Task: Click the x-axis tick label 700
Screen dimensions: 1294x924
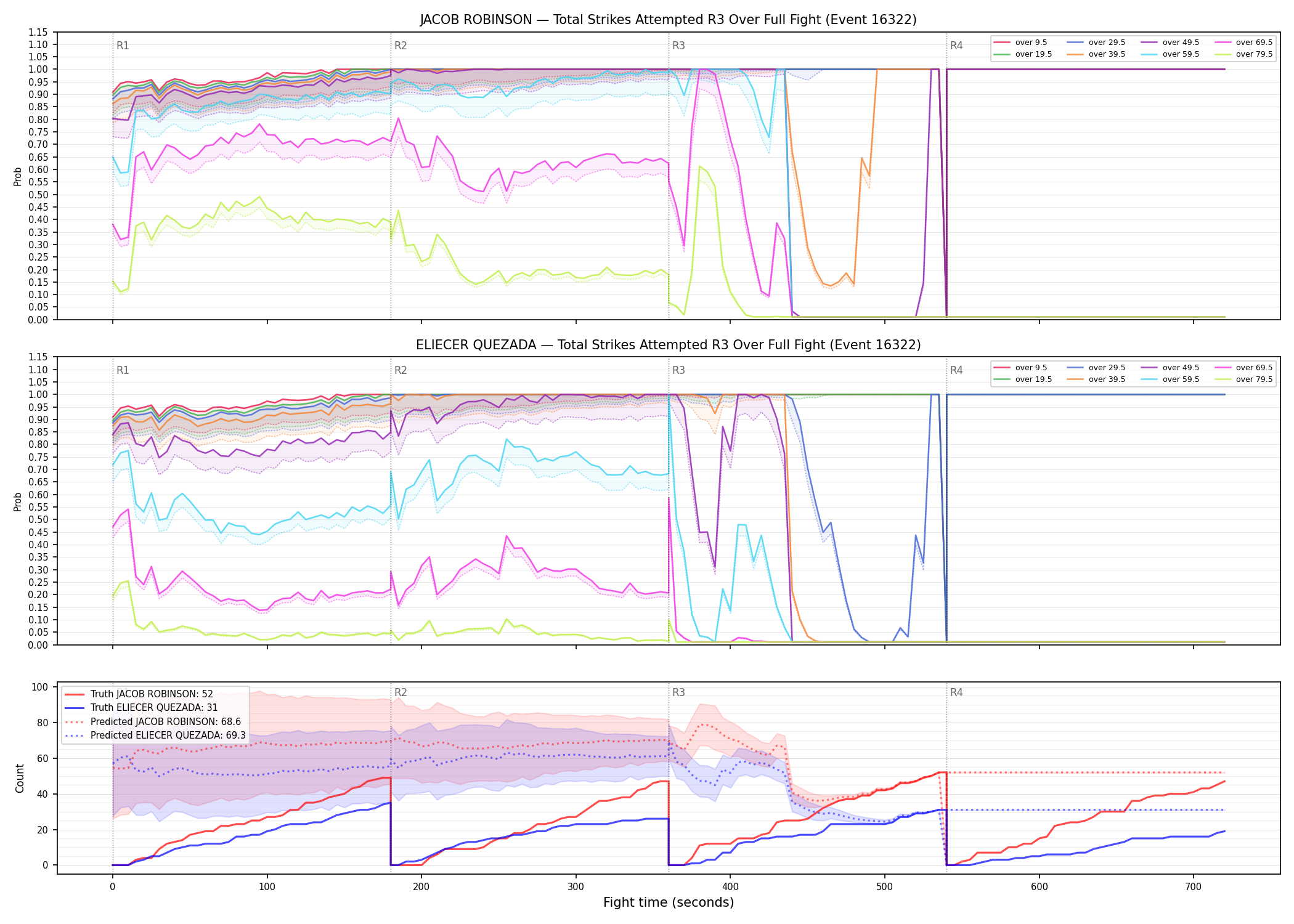Action: [1194, 887]
